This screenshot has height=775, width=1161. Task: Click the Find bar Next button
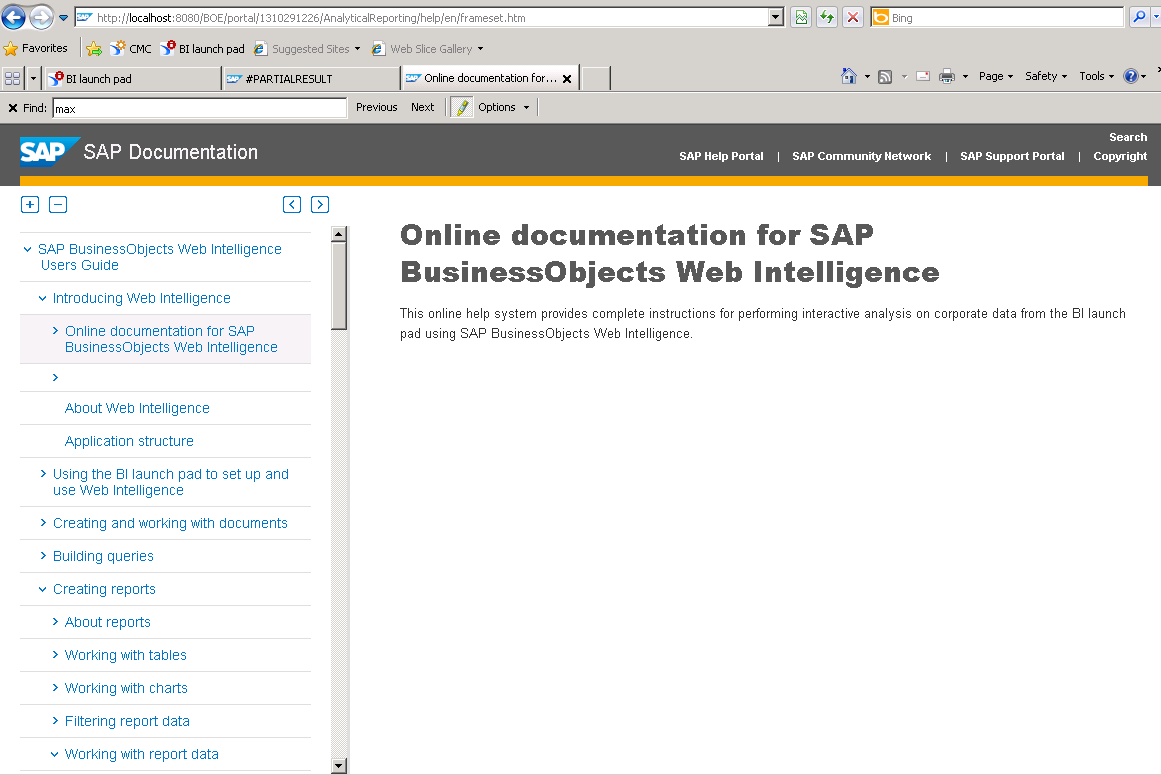(x=423, y=107)
